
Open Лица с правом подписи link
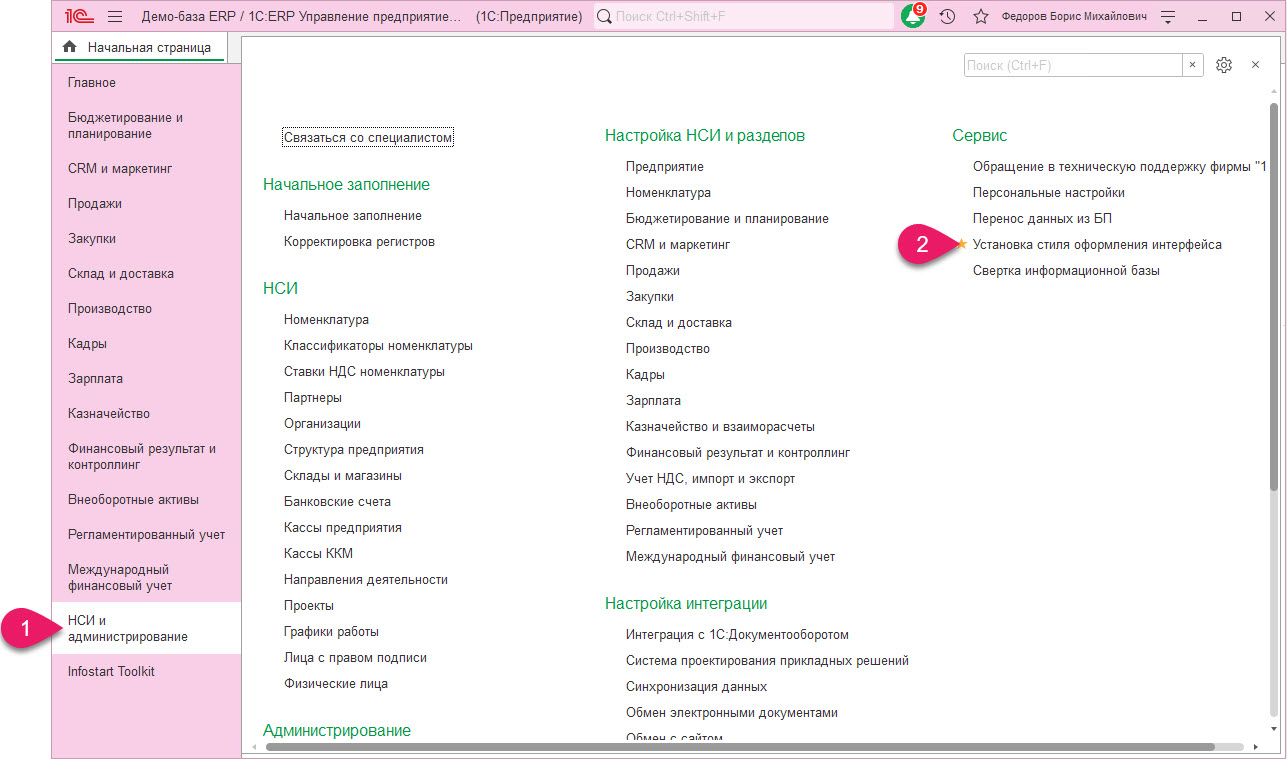coord(355,658)
